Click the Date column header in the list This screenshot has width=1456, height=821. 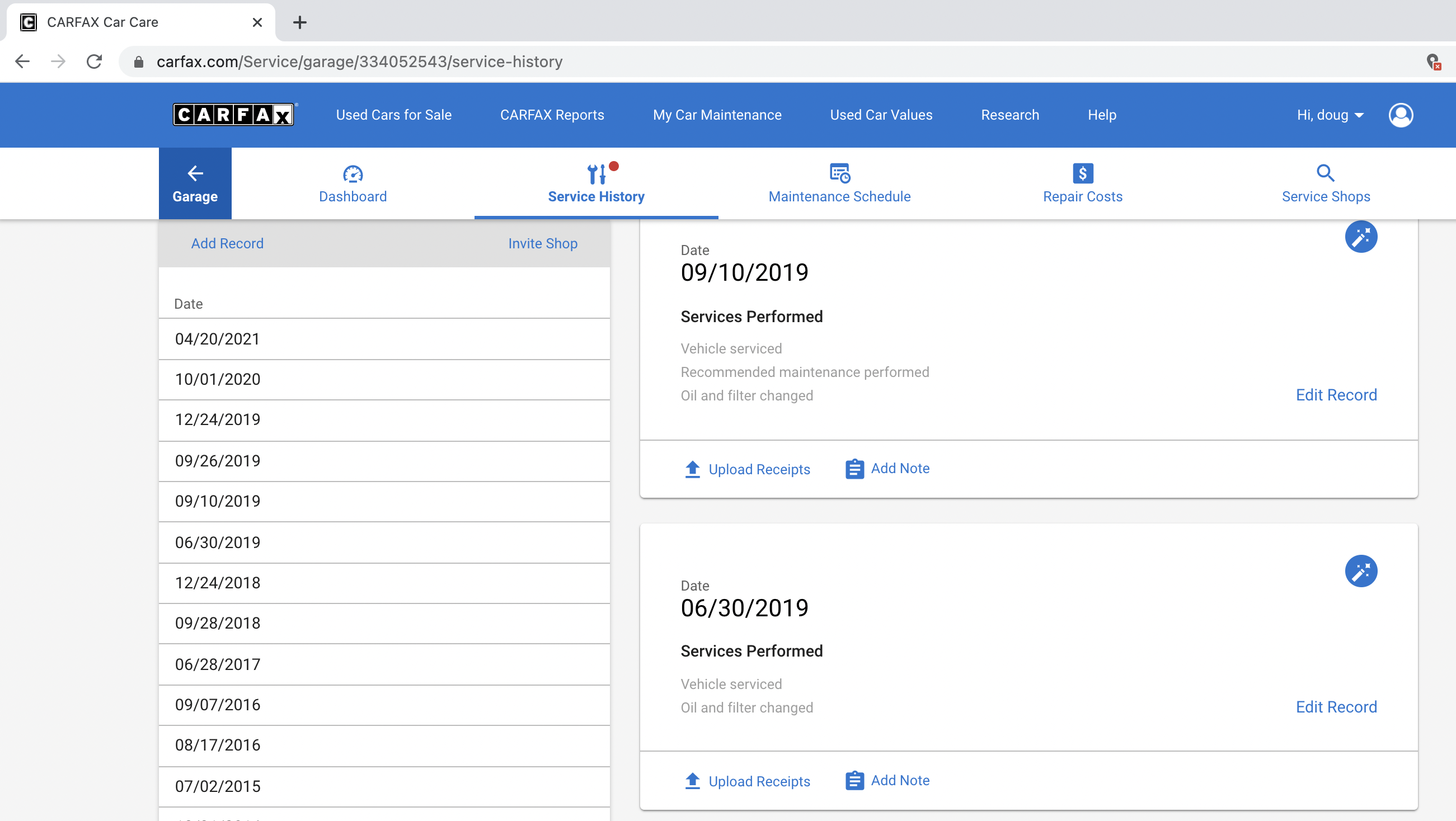coord(188,304)
